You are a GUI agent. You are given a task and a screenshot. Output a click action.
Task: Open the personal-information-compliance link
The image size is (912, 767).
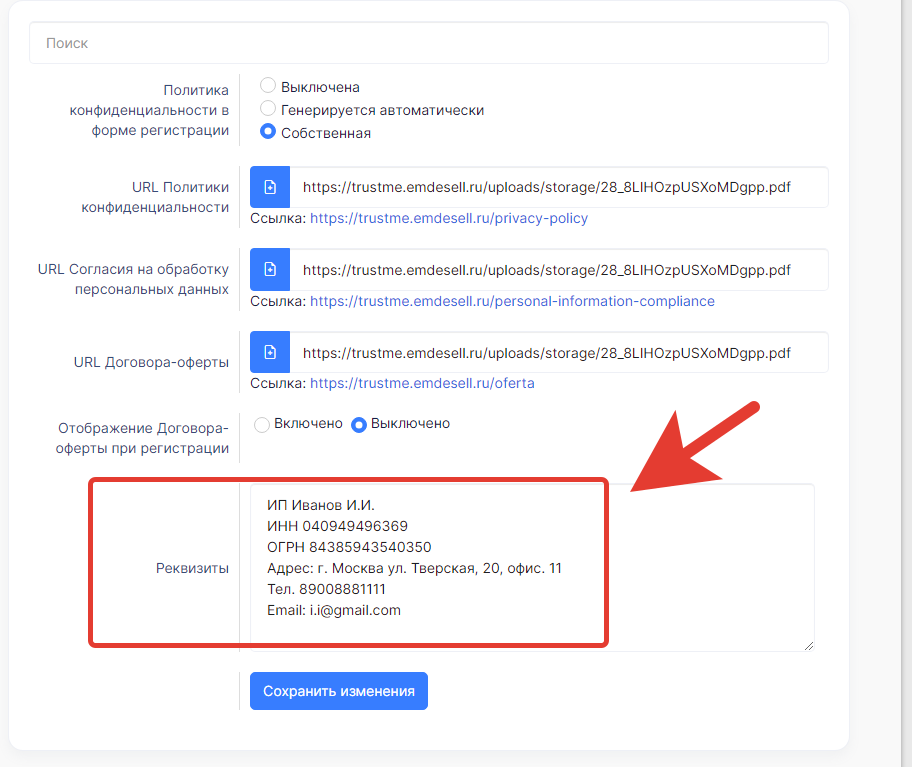(x=512, y=301)
